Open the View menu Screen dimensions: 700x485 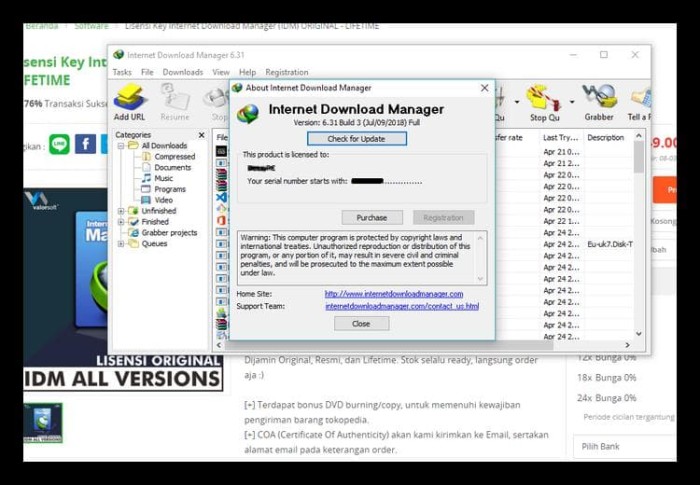click(221, 72)
